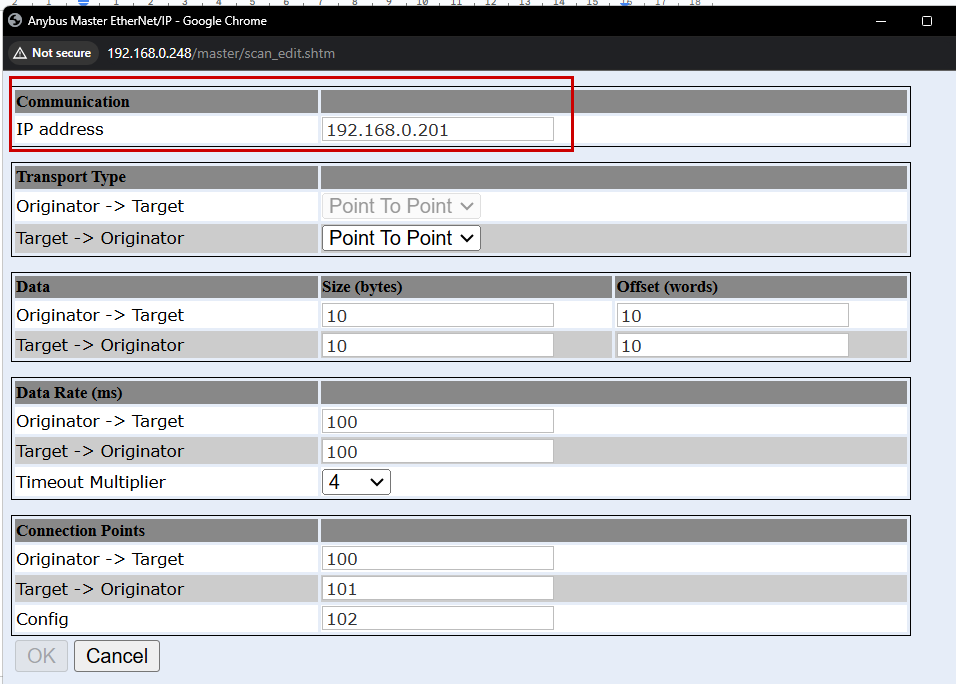Open the disabled Originator -> Target transport dropdown
956x684 pixels.
pyautogui.click(x=401, y=206)
